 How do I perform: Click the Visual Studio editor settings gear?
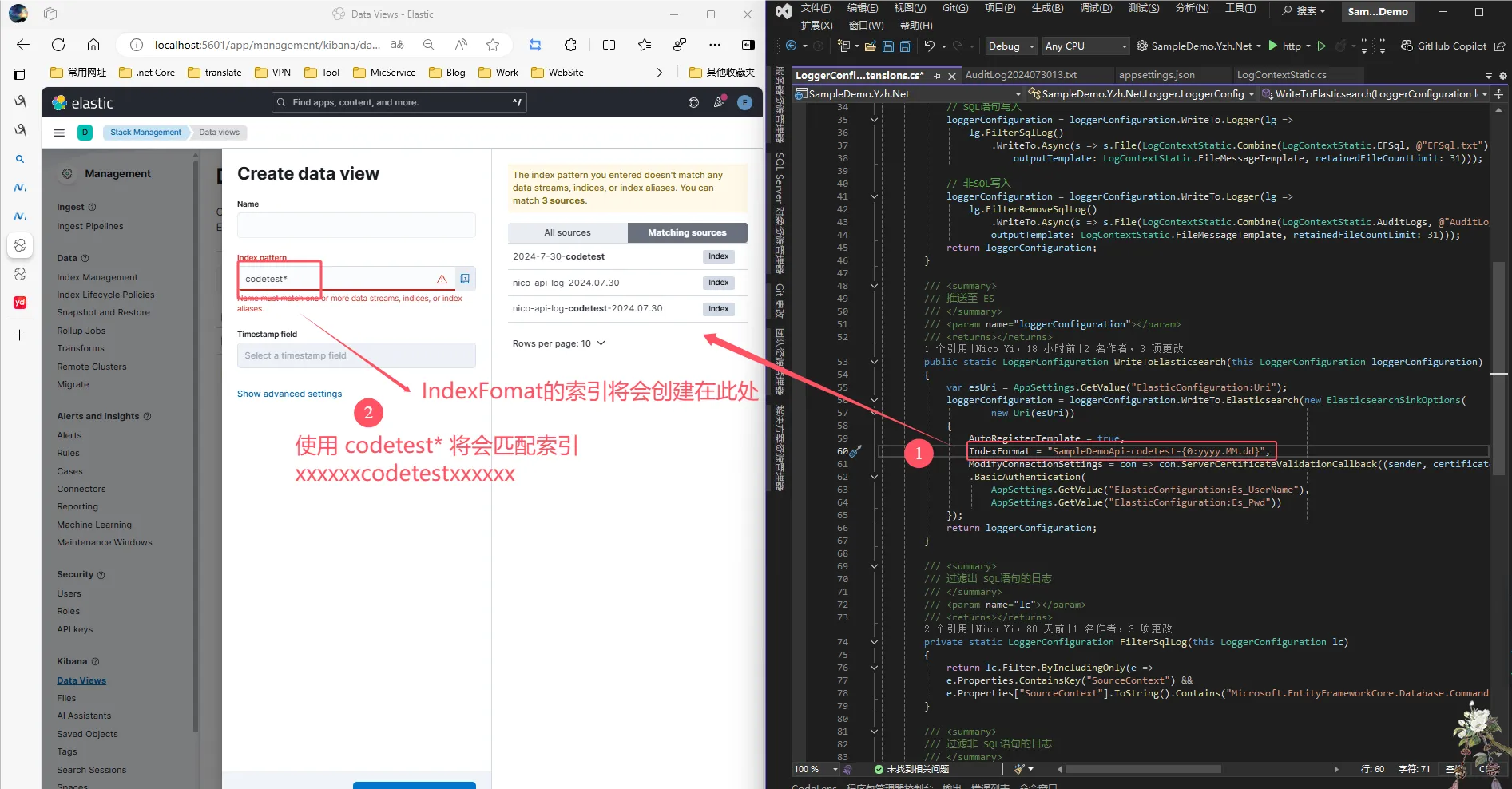(x=1502, y=76)
